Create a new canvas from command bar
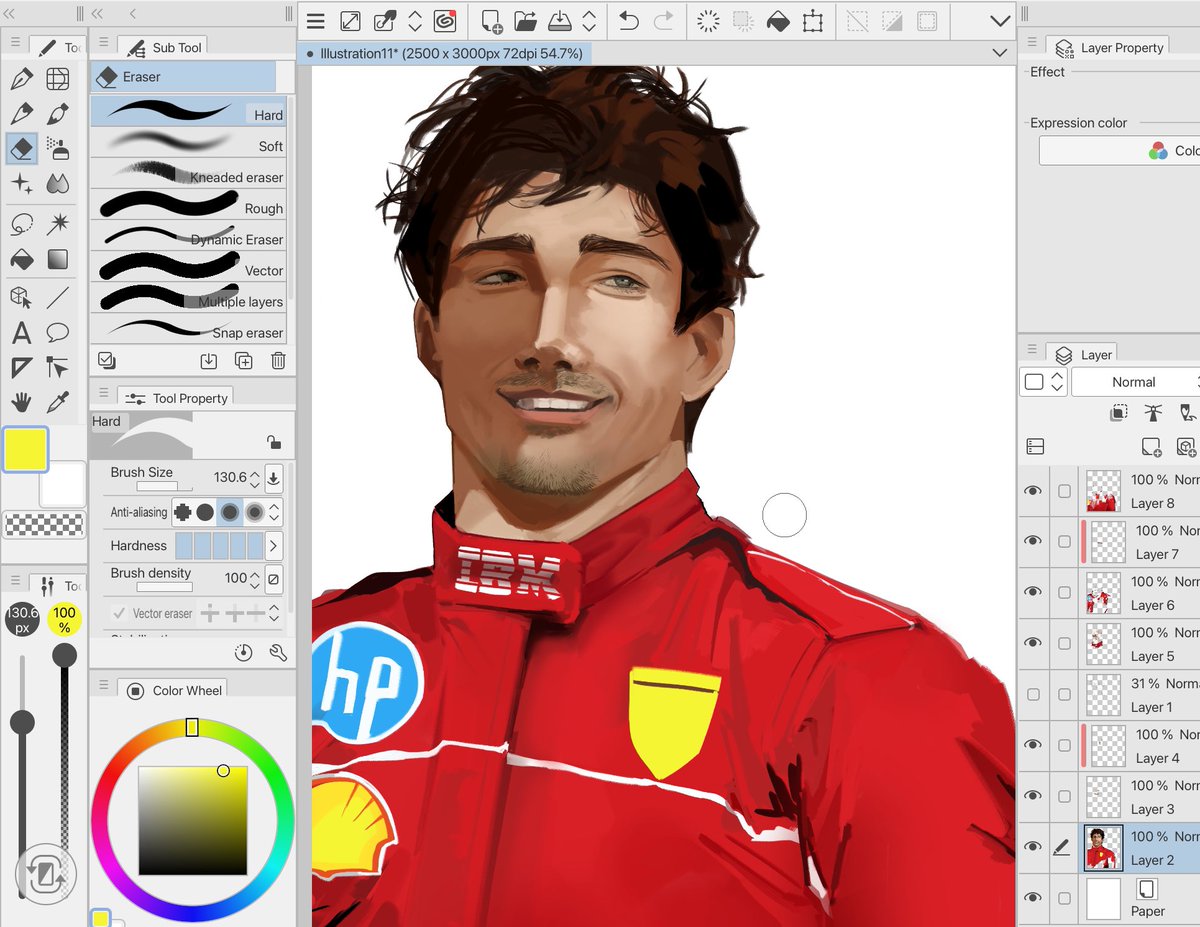1200x927 pixels. click(x=491, y=21)
